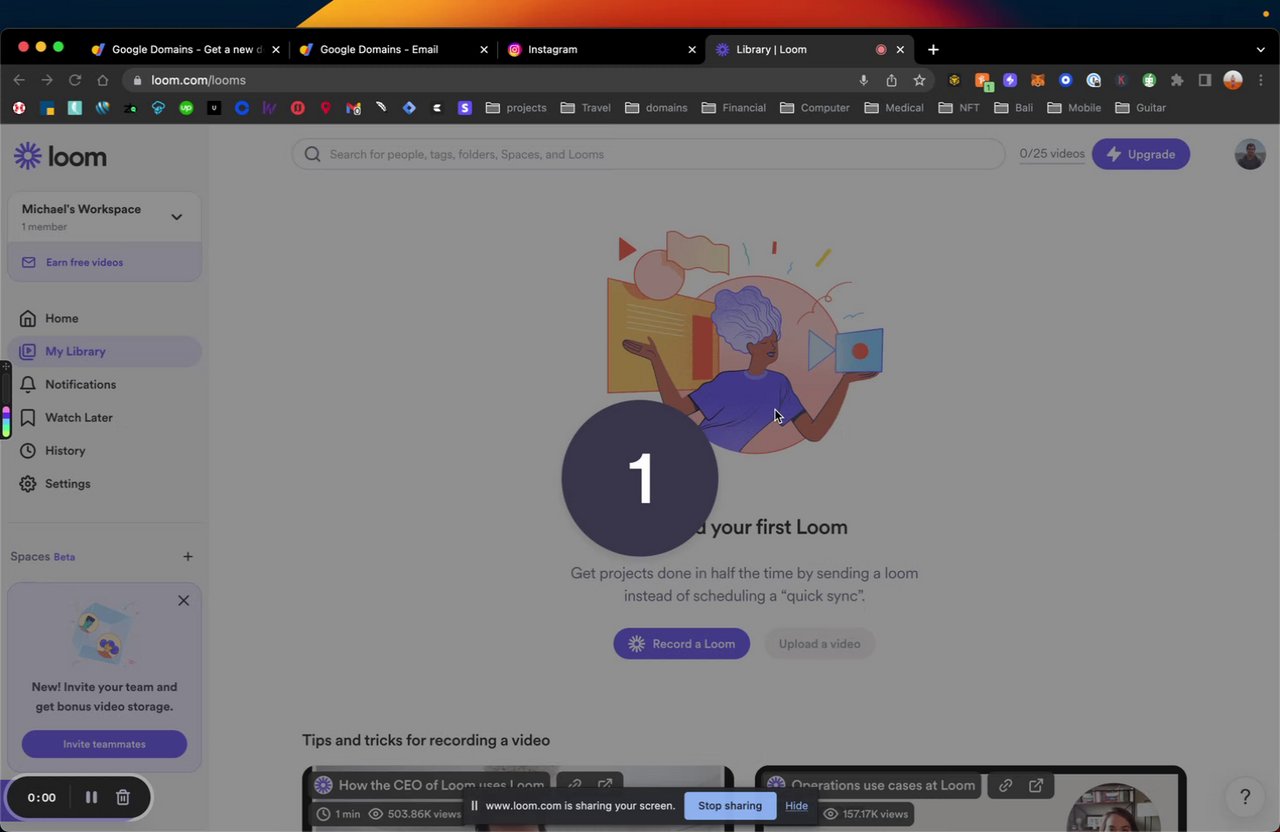The height and width of the screenshot is (832, 1280).
Task: Reload the current page
Action: click(x=75, y=80)
